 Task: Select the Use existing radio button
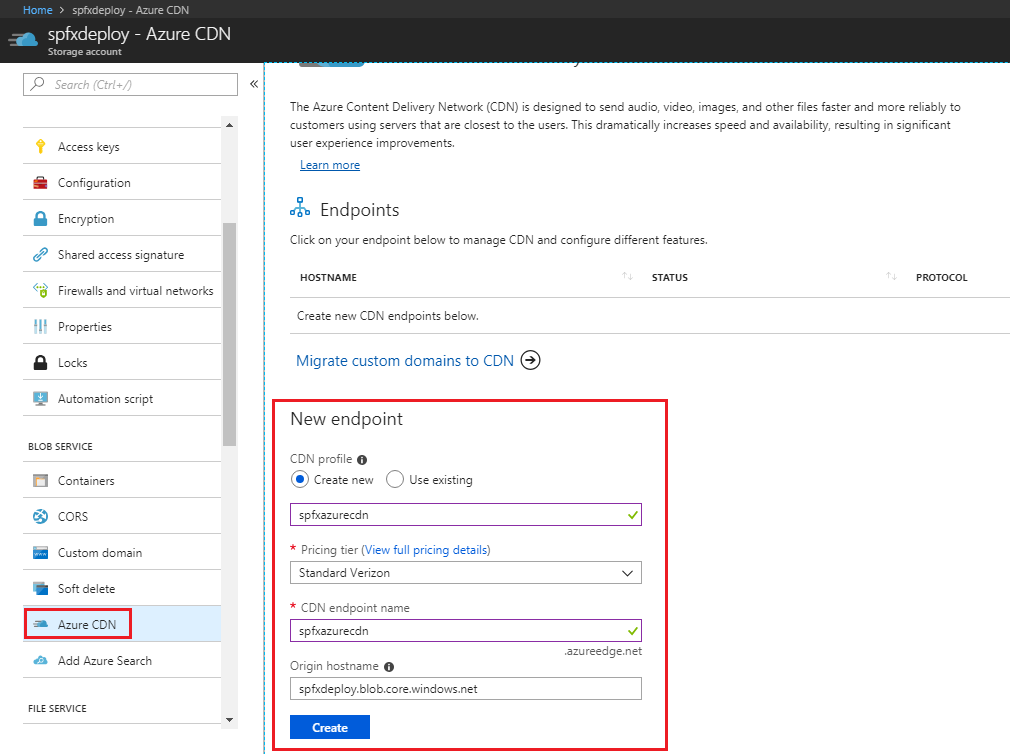click(x=394, y=479)
